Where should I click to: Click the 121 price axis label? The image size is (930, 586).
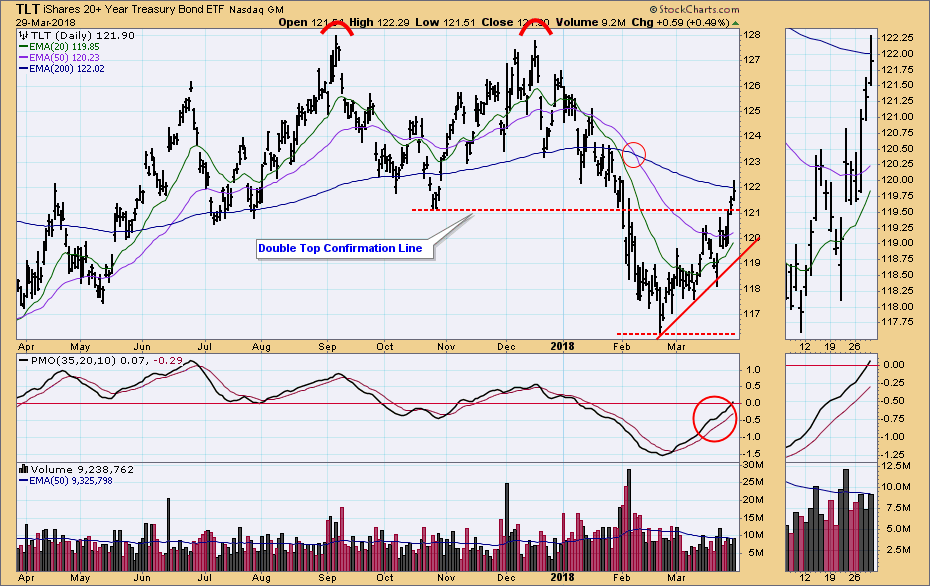pos(751,212)
